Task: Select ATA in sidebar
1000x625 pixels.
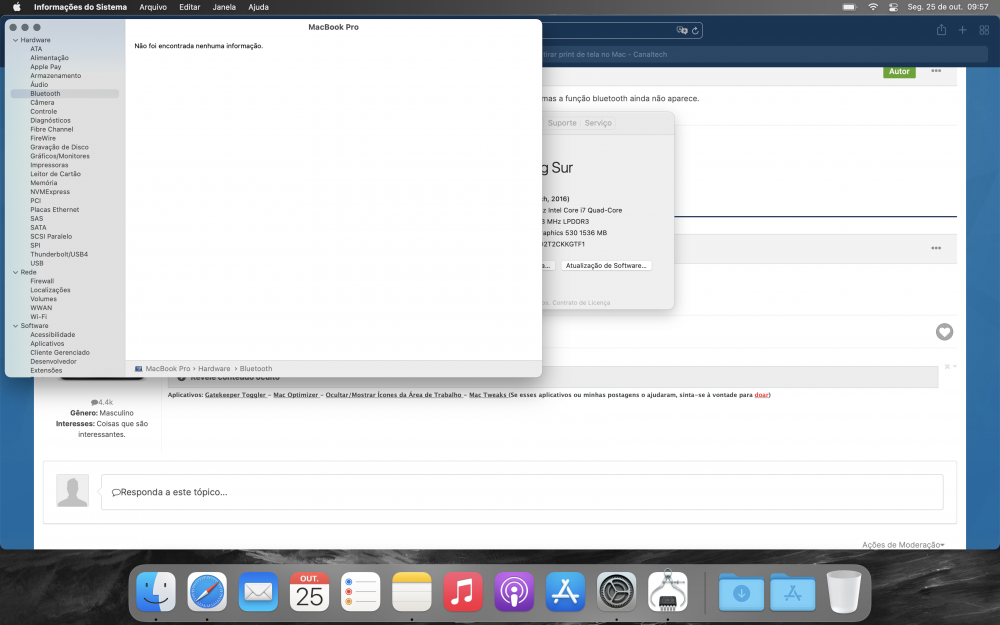Action: coord(36,48)
